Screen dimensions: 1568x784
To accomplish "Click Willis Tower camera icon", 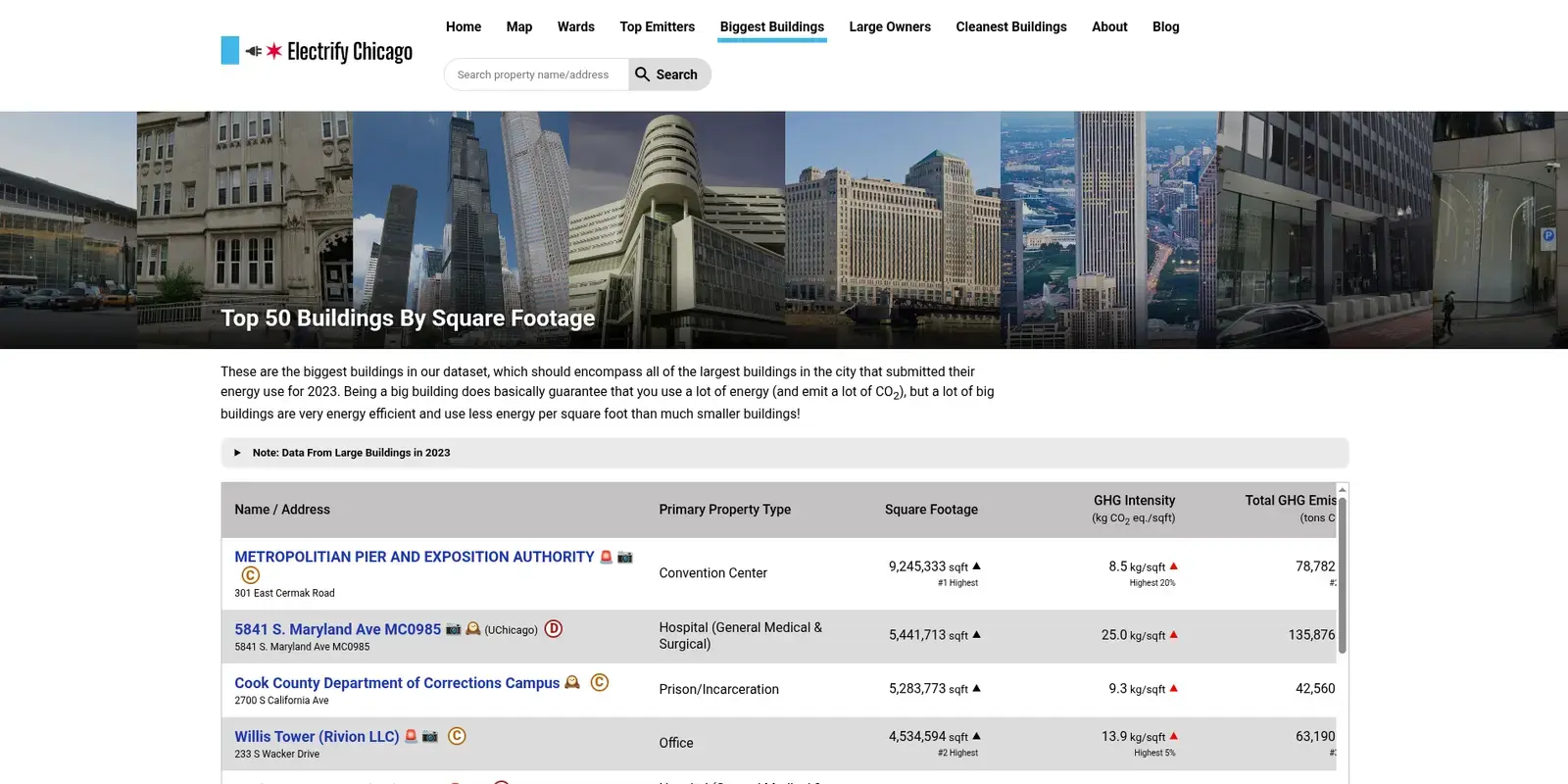I will (x=430, y=736).
